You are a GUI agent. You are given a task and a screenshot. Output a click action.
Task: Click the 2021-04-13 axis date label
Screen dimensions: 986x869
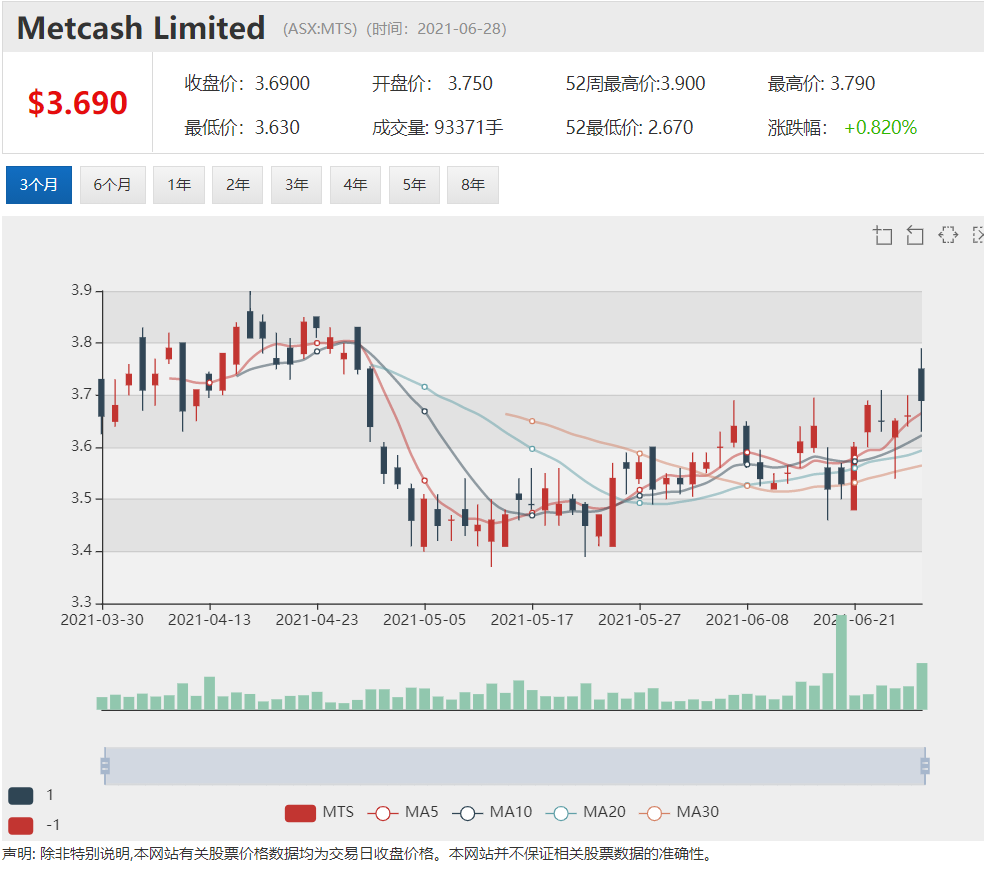(x=209, y=620)
